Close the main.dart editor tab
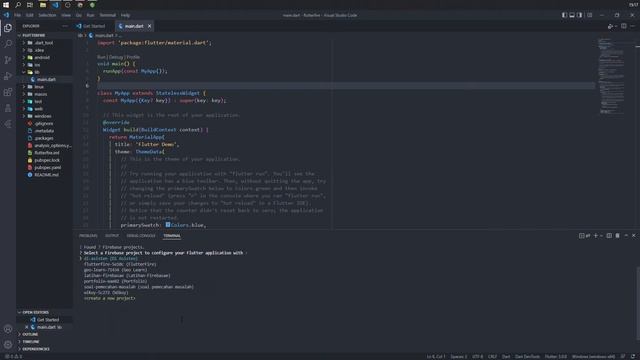 pos(149,26)
